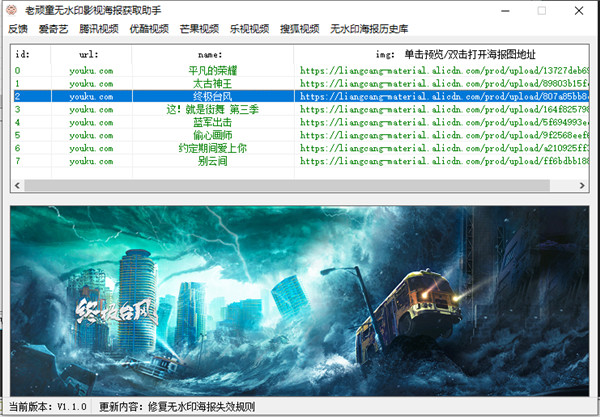Image resolution: width=600 pixels, height=417 pixels.
Task: Select the 偷心画师 row
Action: click(209, 135)
